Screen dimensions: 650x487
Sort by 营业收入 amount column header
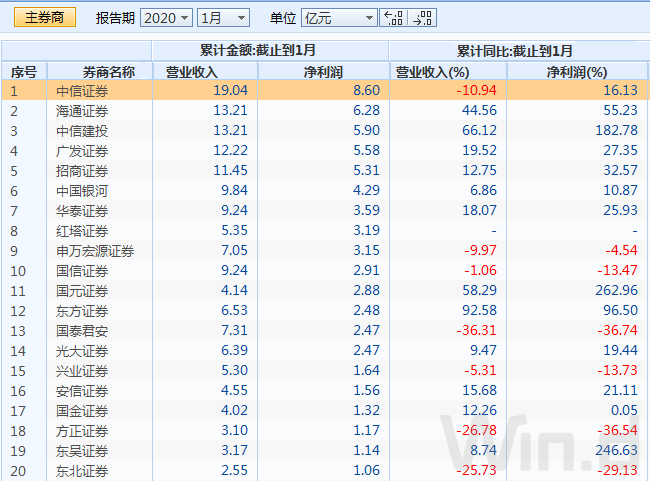tap(205, 72)
